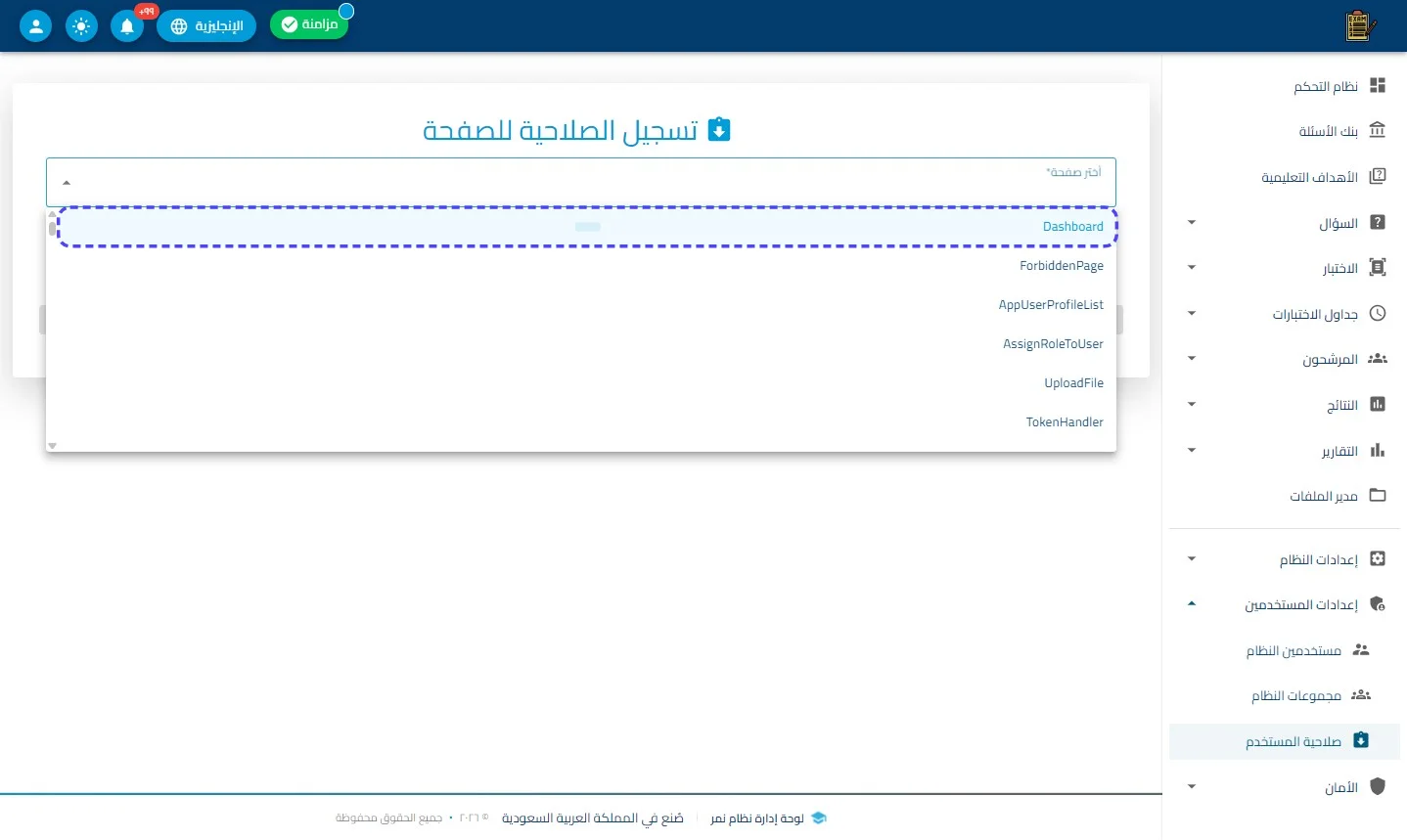Toggle the light/dark theme sun button
The image size is (1407, 840).
(x=81, y=26)
